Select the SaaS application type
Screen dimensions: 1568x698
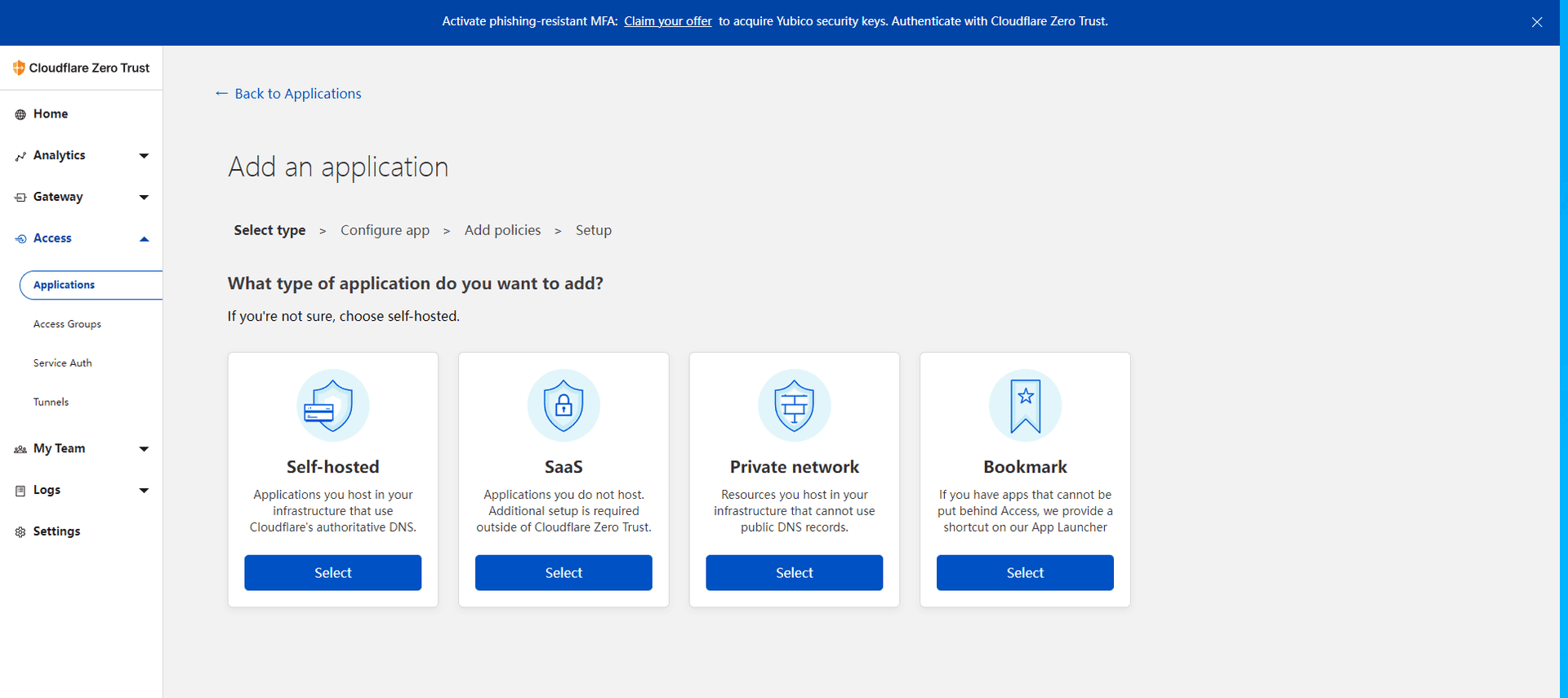click(563, 573)
